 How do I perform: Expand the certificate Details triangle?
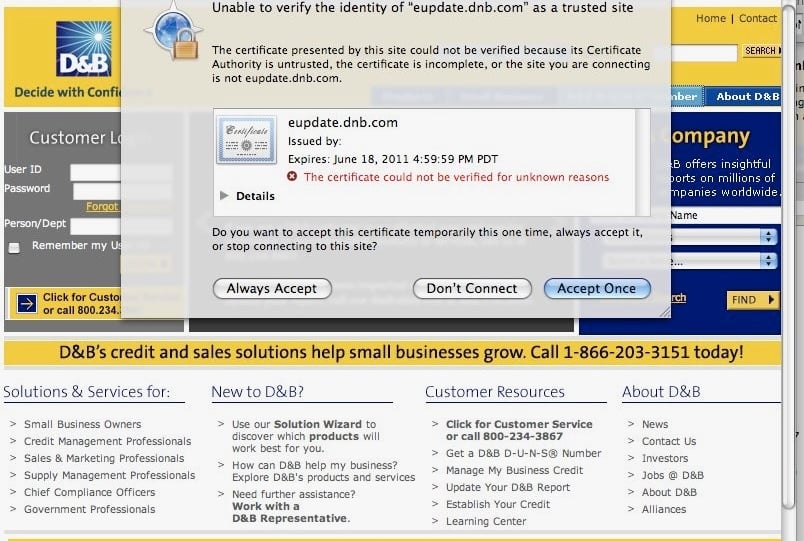224,195
